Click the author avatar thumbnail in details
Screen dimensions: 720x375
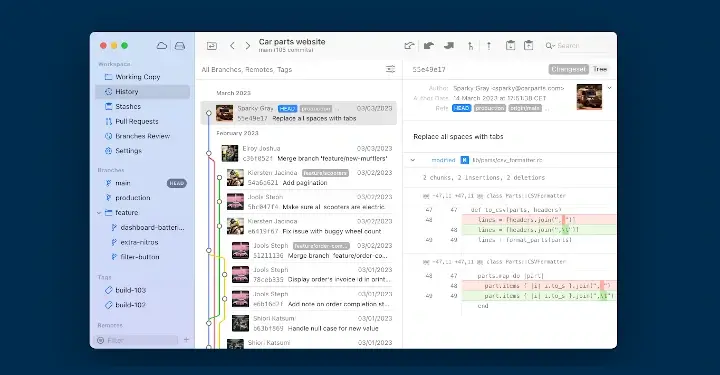pyautogui.click(x=589, y=97)
